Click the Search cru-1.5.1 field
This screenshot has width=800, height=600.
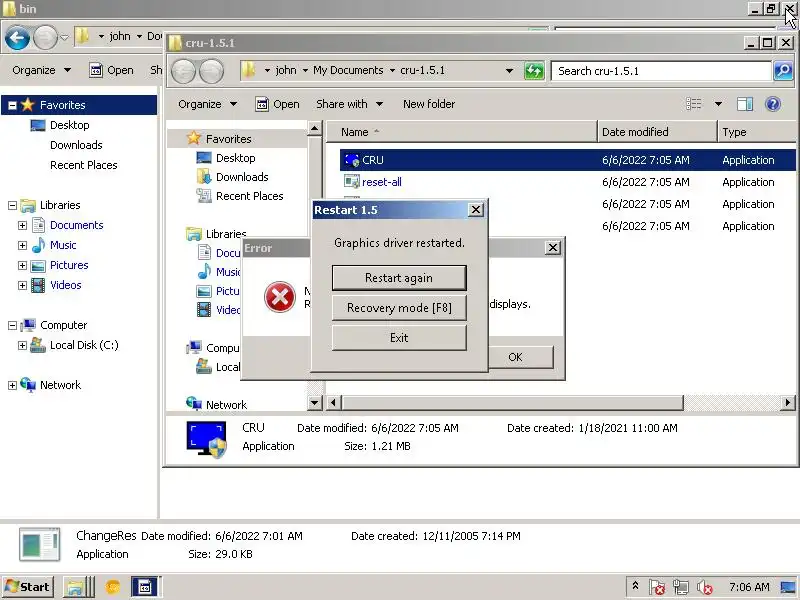(661, 71)
